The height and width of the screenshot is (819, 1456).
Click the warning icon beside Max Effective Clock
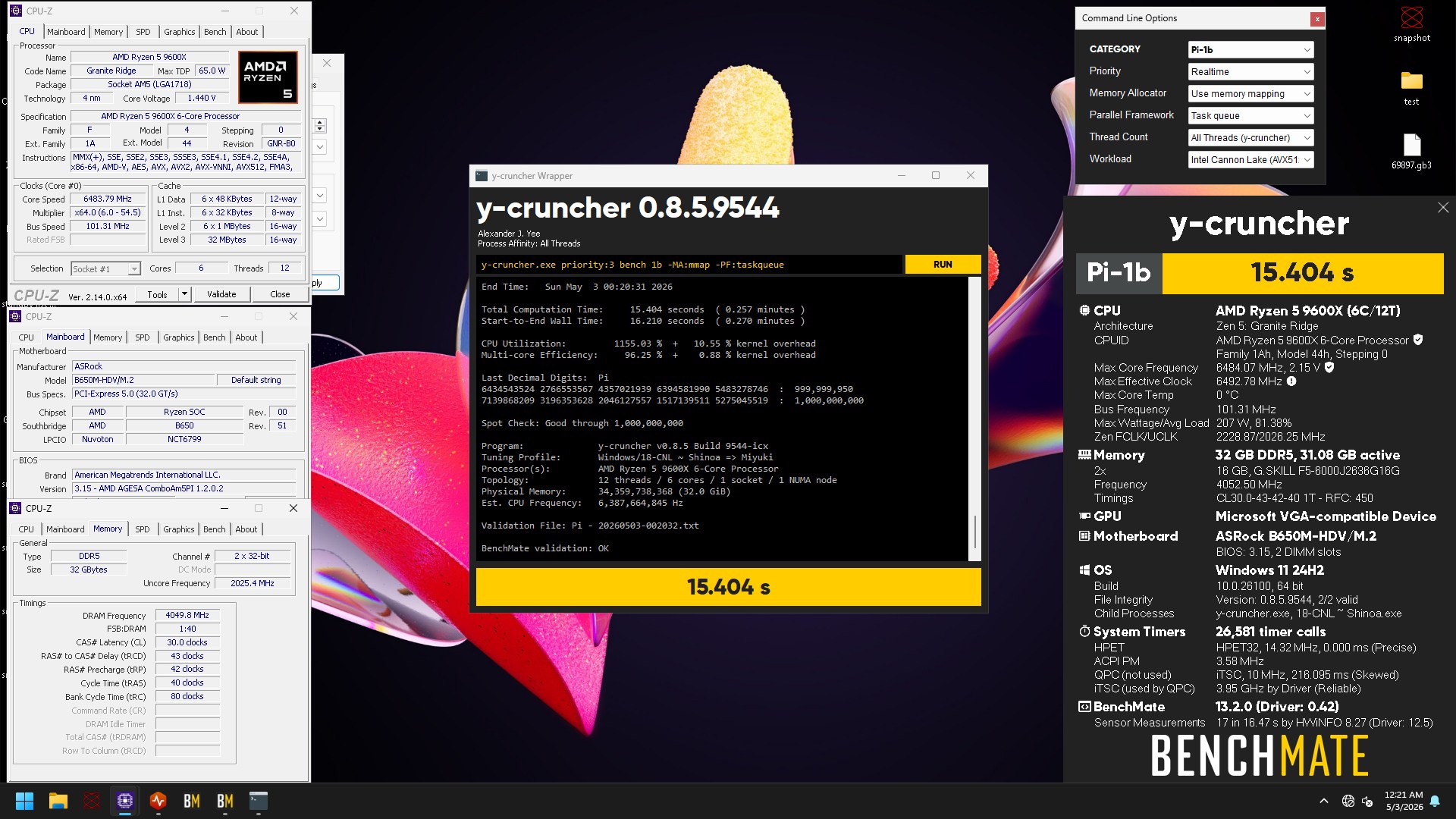click(x=1291, y=381)
